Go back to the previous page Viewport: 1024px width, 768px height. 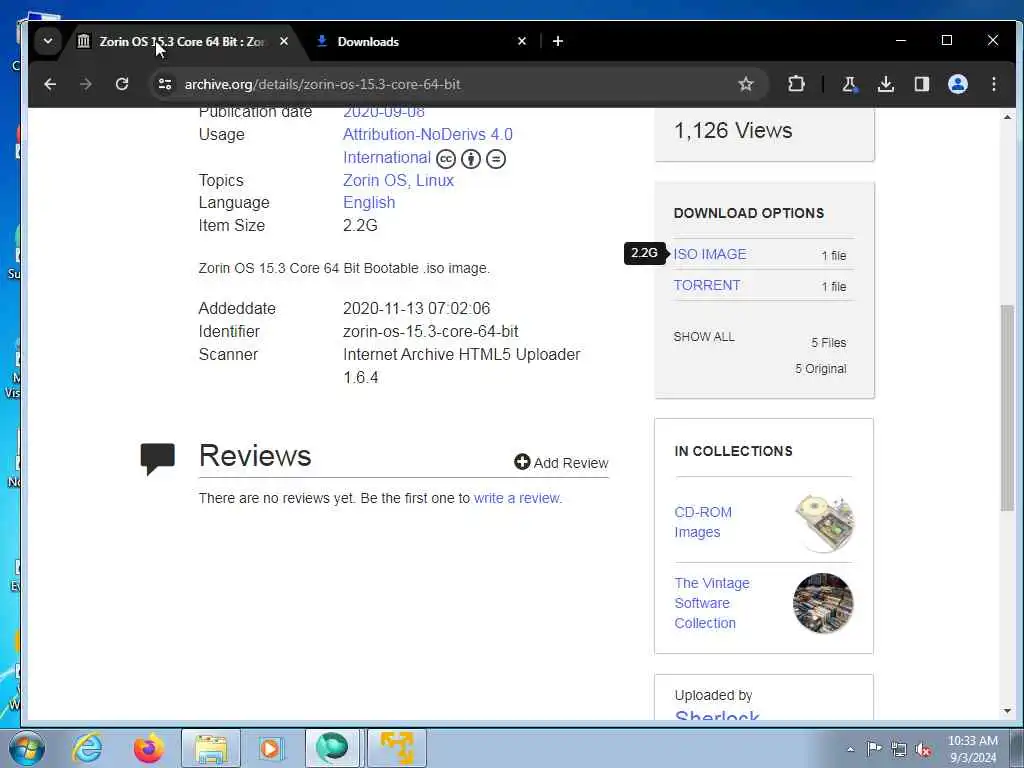(x=50, y=84)
